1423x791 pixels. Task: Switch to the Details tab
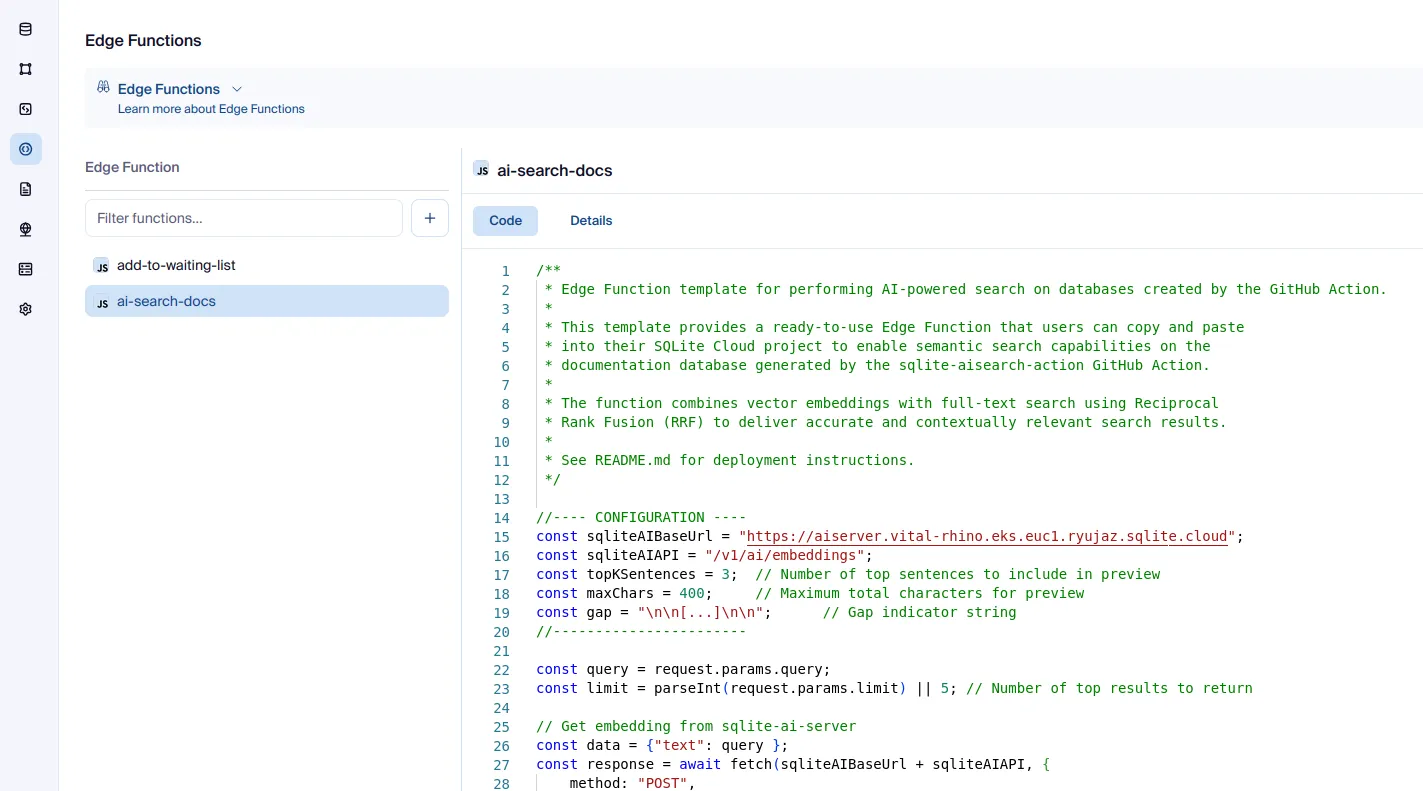(591, 220)
